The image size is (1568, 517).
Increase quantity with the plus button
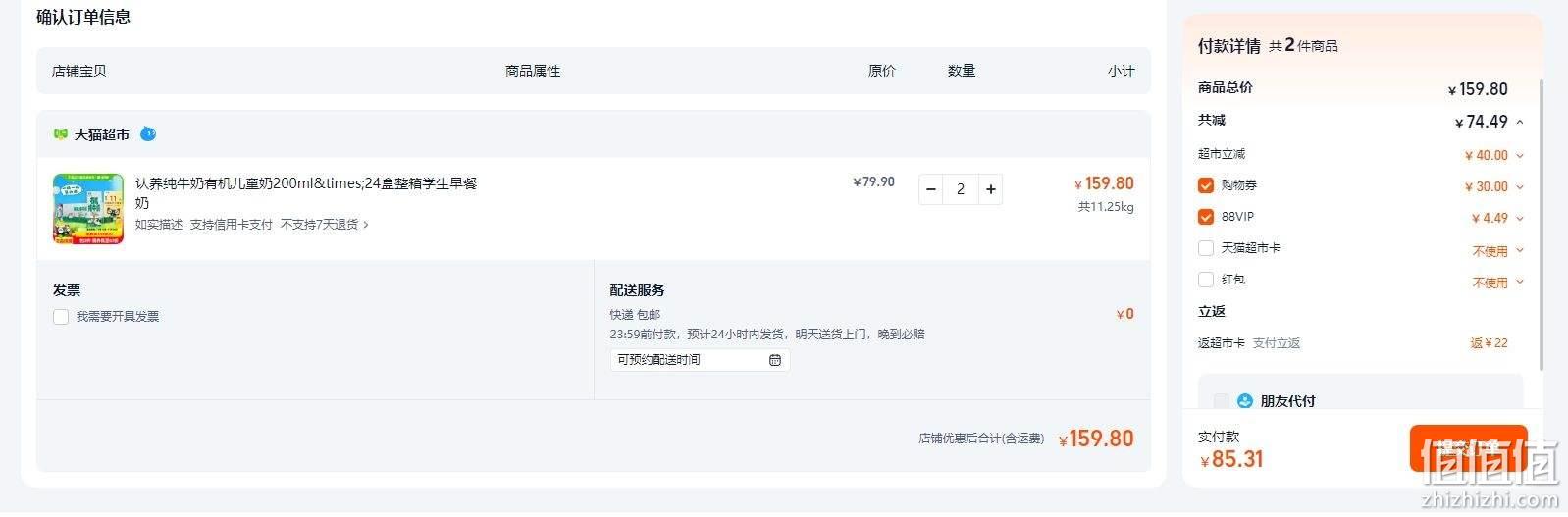coord(991,189)
